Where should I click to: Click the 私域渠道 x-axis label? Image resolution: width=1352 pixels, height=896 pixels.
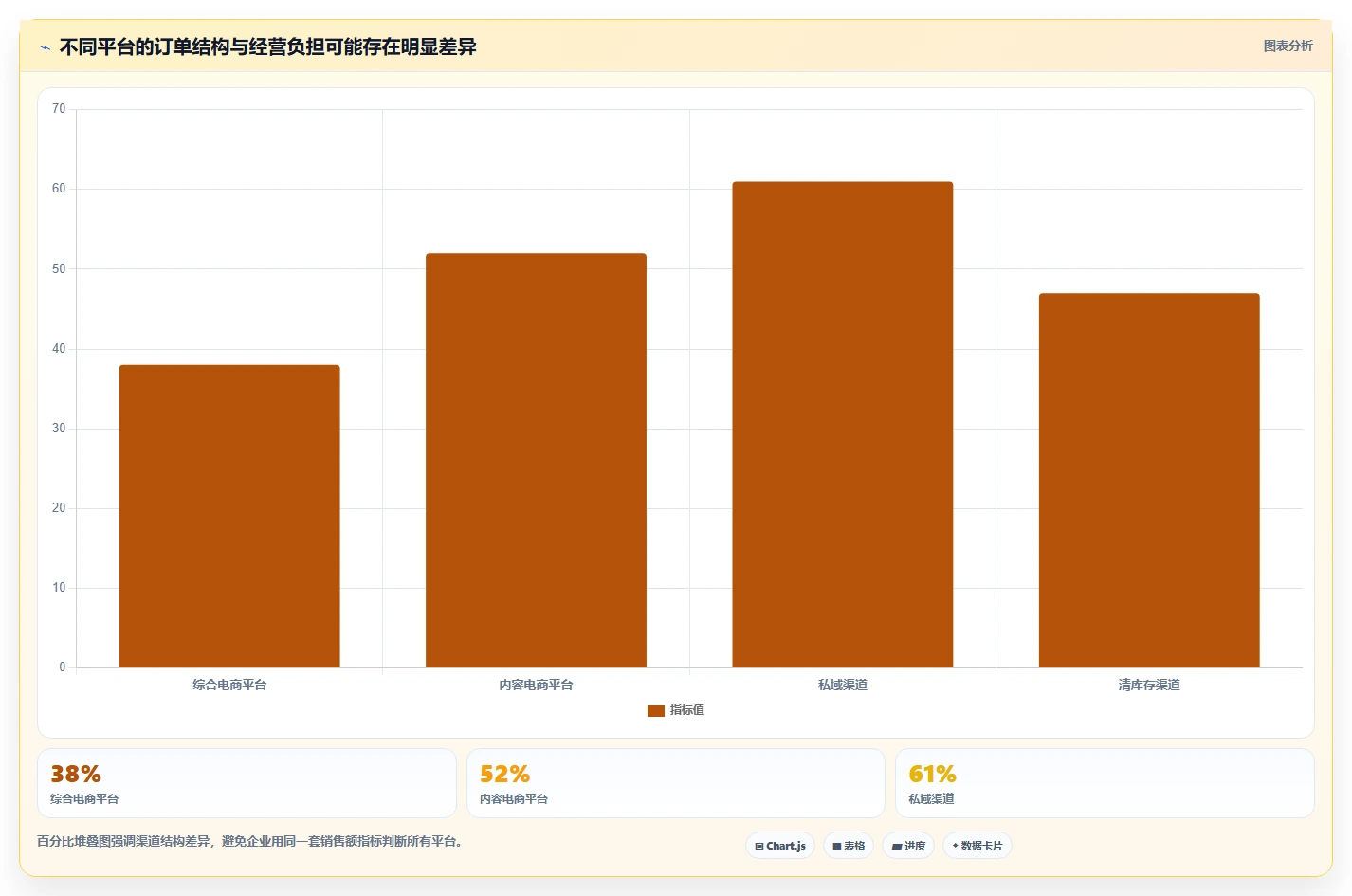coord(842,685)
